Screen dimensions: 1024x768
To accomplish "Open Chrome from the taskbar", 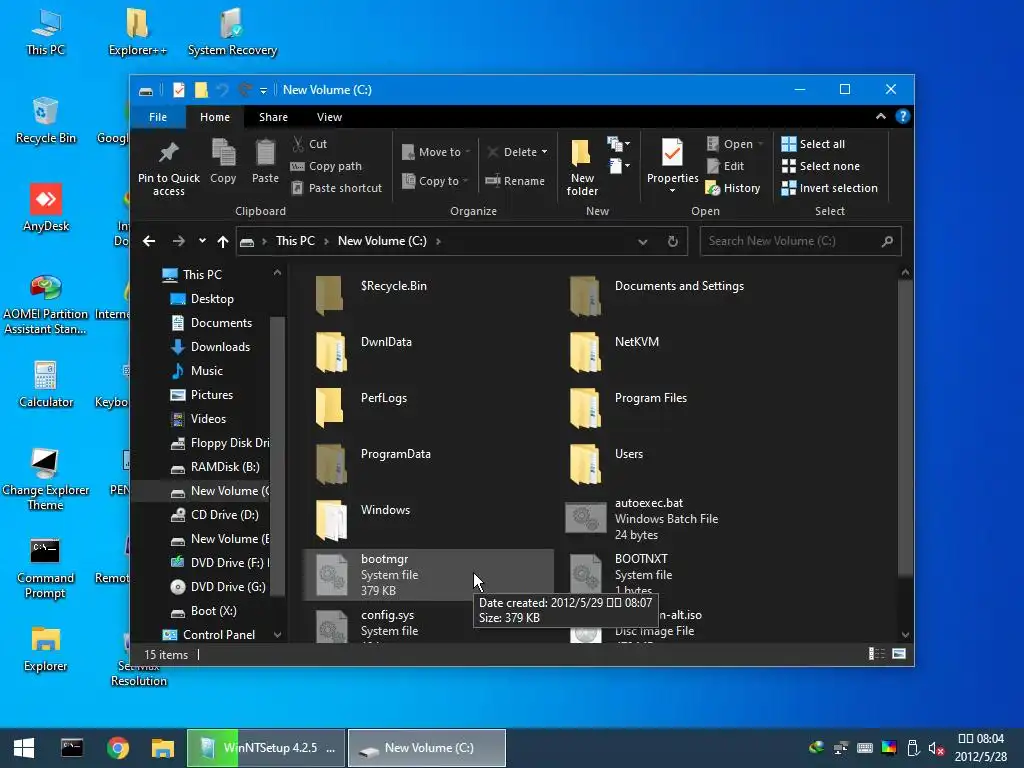I will (x=118, y=748).
